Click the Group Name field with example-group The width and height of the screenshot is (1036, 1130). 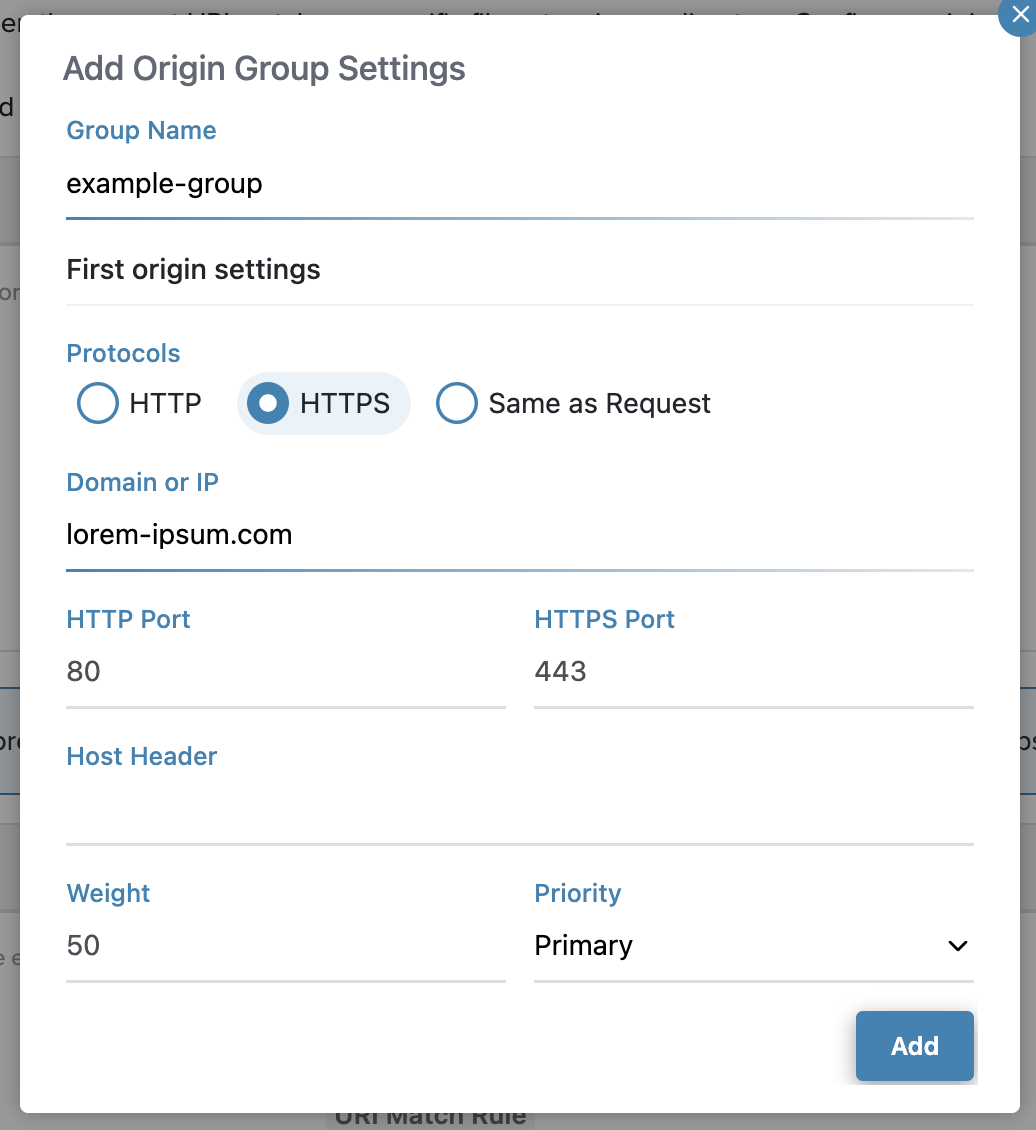click(x=519, y=185)
